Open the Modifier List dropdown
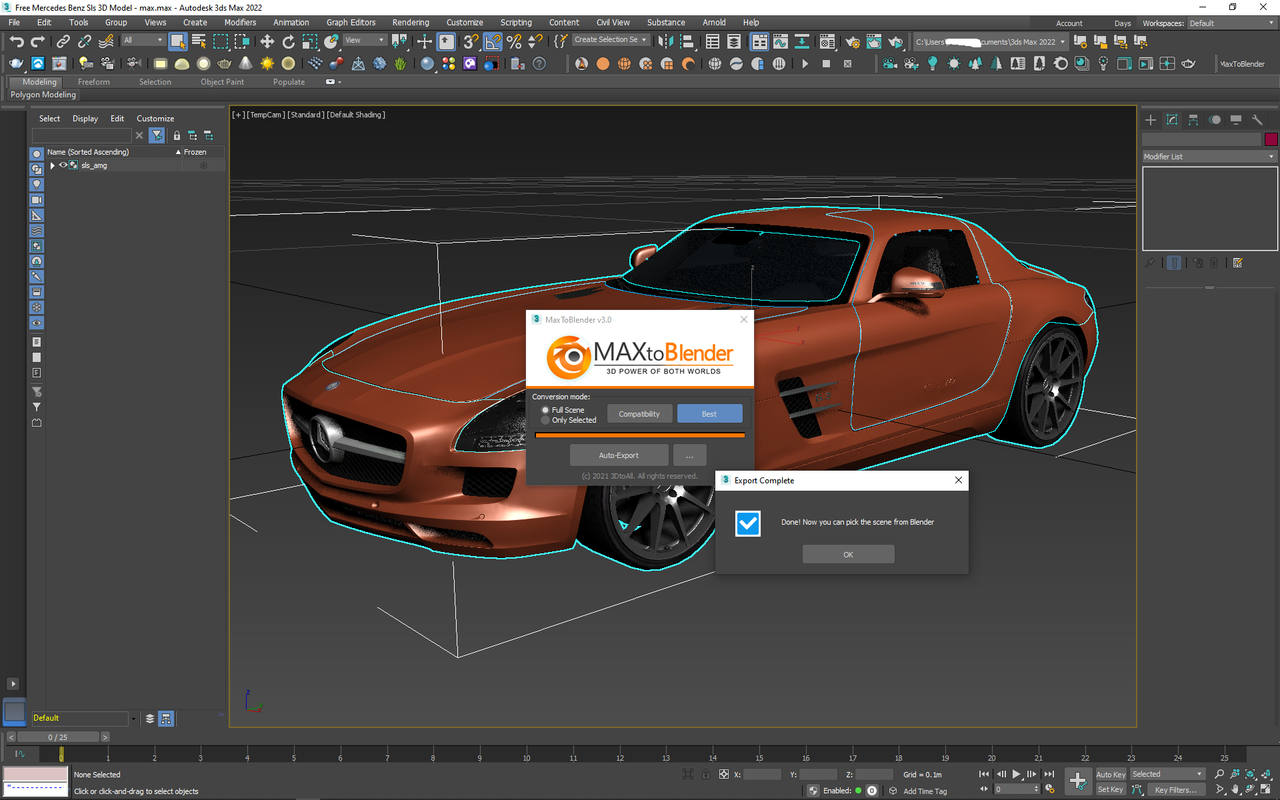 coord(1208,156)
